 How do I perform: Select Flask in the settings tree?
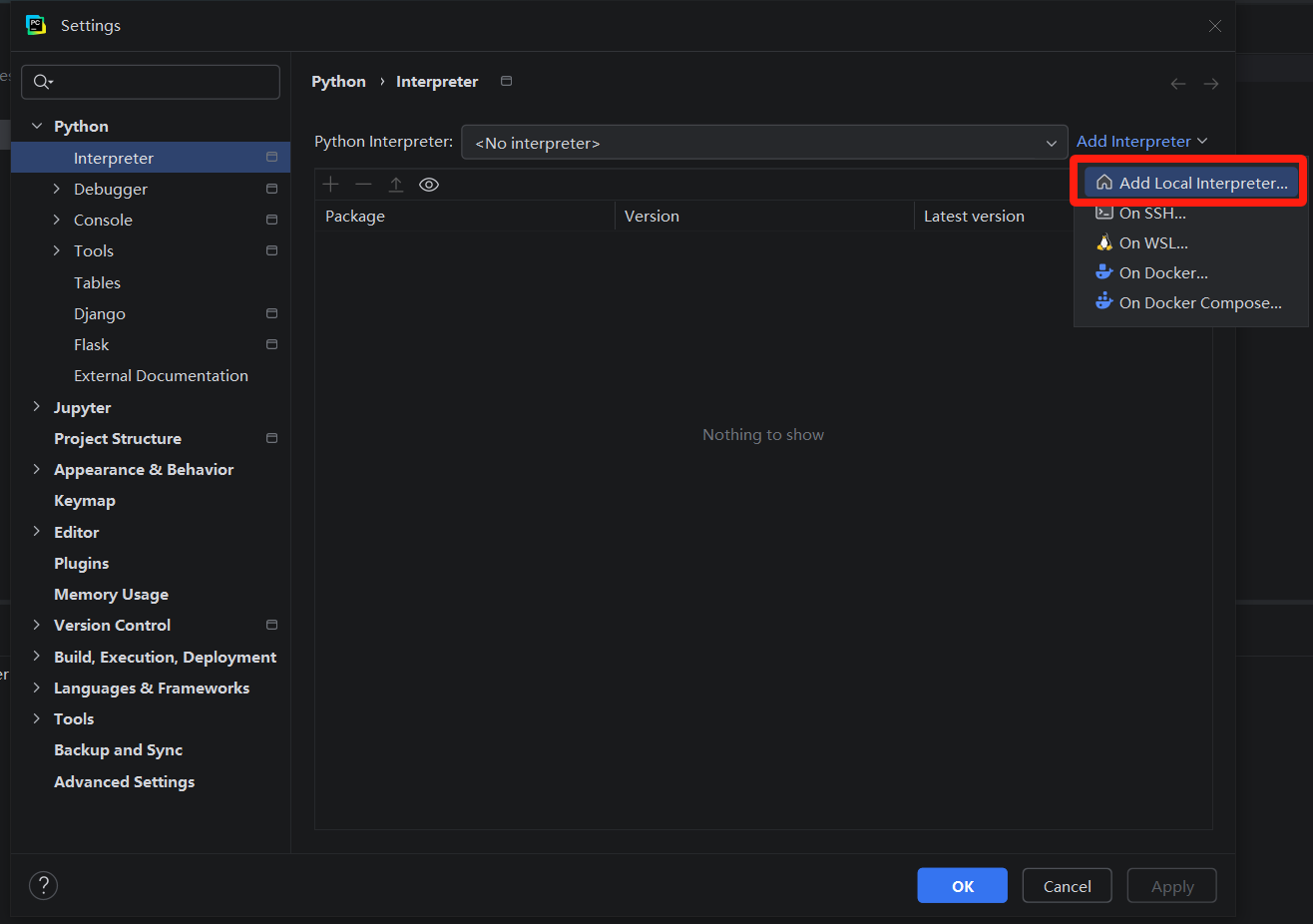pos(91,344)
